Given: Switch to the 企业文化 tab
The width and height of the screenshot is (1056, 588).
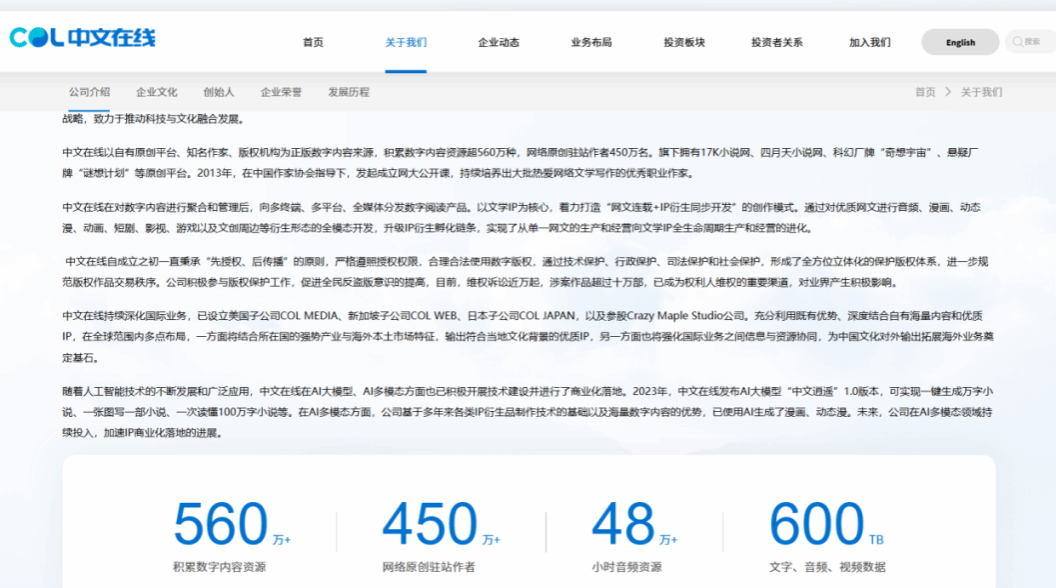Looking at the screenshot, I should 156,92.
